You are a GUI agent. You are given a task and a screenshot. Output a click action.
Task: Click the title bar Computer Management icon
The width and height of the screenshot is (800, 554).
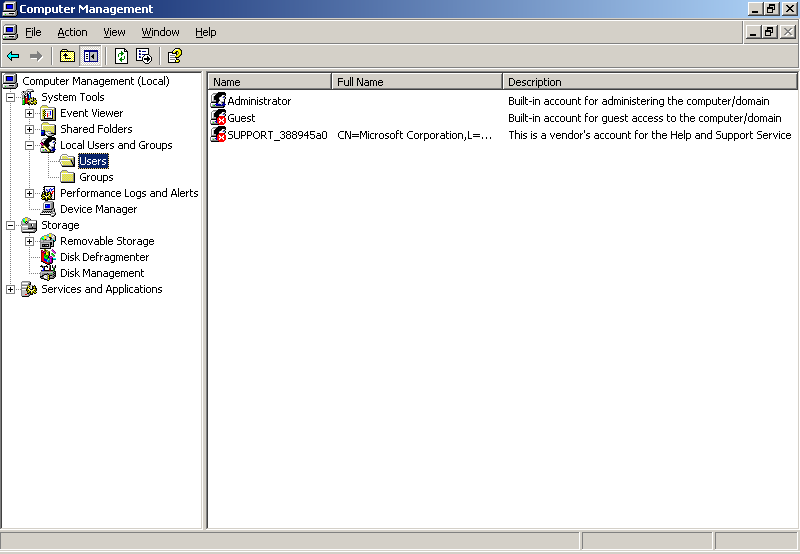(x=9, y=9)
